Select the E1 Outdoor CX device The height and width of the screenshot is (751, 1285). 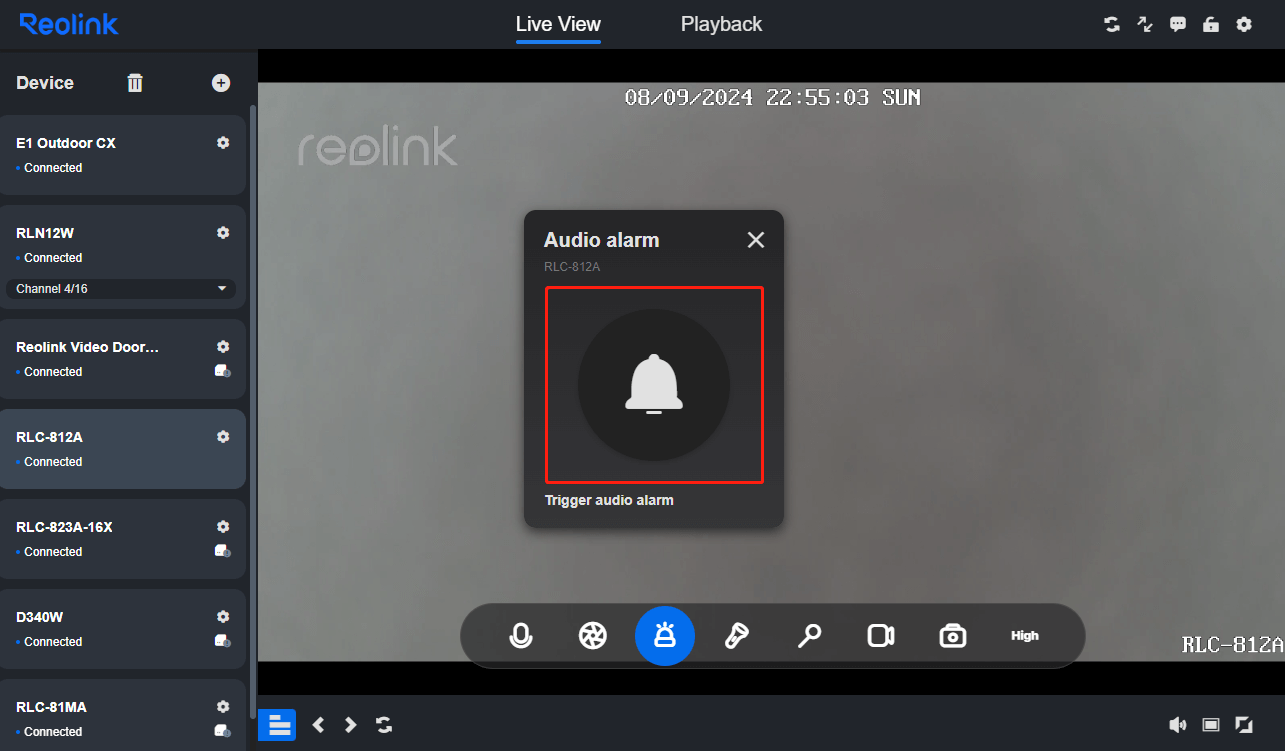point(122,155)
